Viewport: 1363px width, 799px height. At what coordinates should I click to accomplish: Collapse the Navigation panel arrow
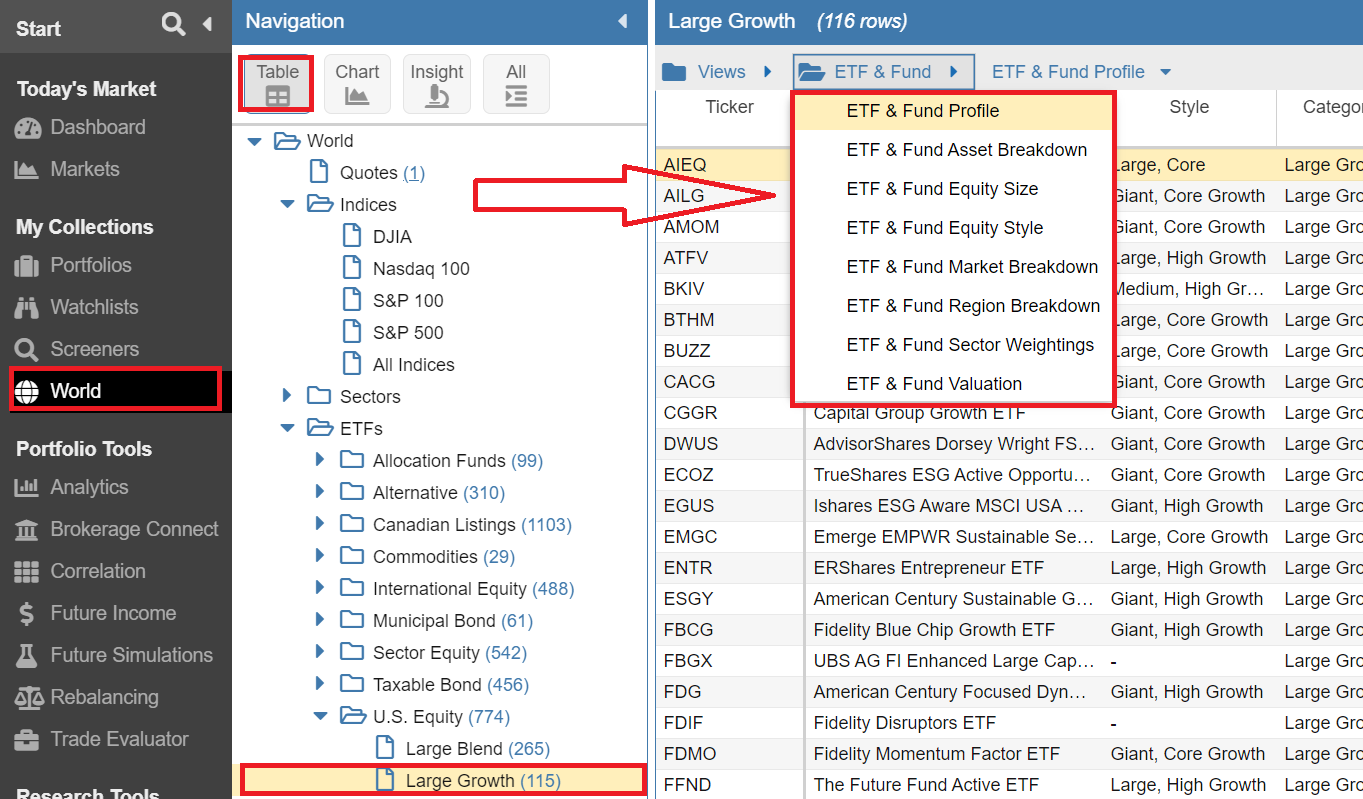(x=623, y=21)
